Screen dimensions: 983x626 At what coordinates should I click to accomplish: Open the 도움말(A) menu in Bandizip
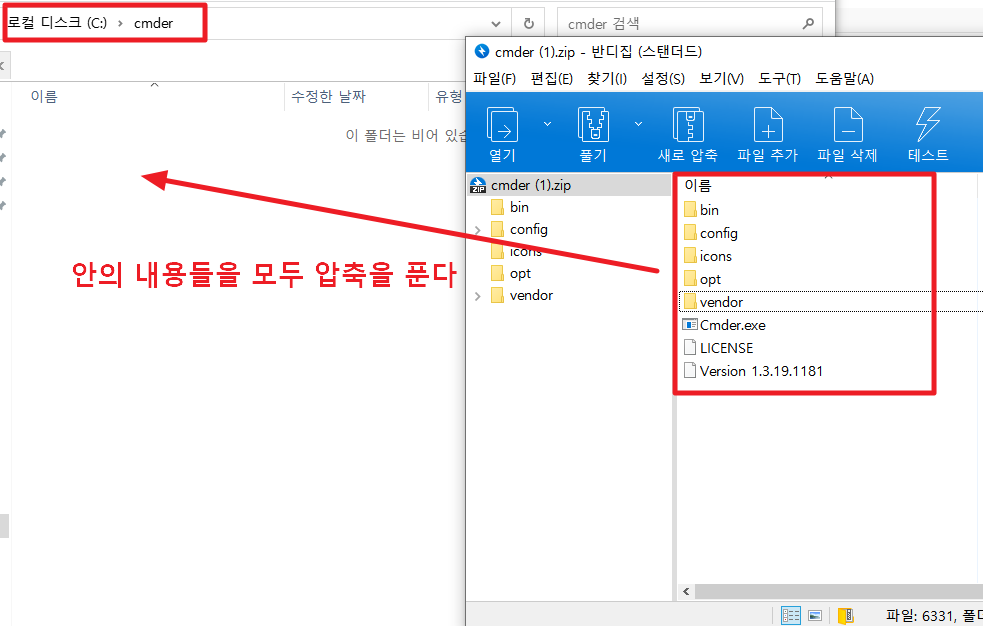click(x=844, y=79)
